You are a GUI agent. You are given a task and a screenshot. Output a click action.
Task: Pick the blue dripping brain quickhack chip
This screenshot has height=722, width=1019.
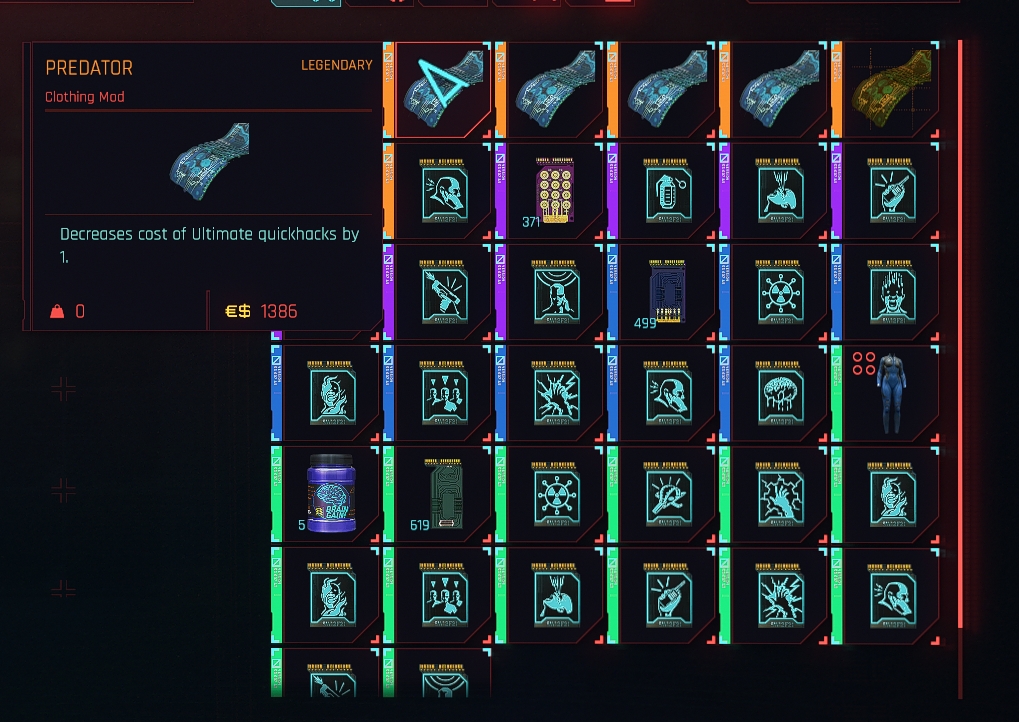(779, 393)
